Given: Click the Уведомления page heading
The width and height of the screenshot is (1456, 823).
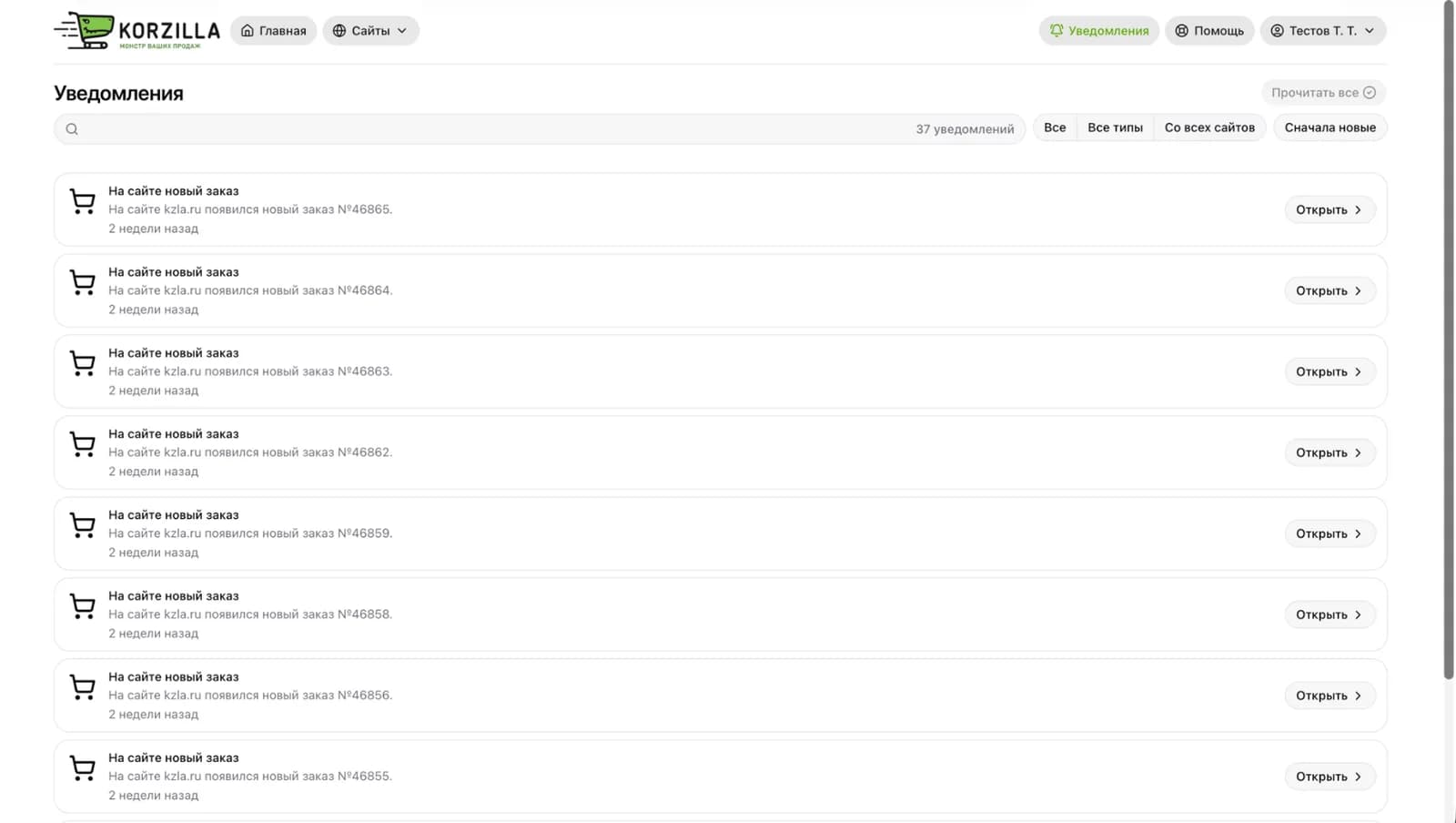Looking at the screenshot, I should click(x=118, y=94).
